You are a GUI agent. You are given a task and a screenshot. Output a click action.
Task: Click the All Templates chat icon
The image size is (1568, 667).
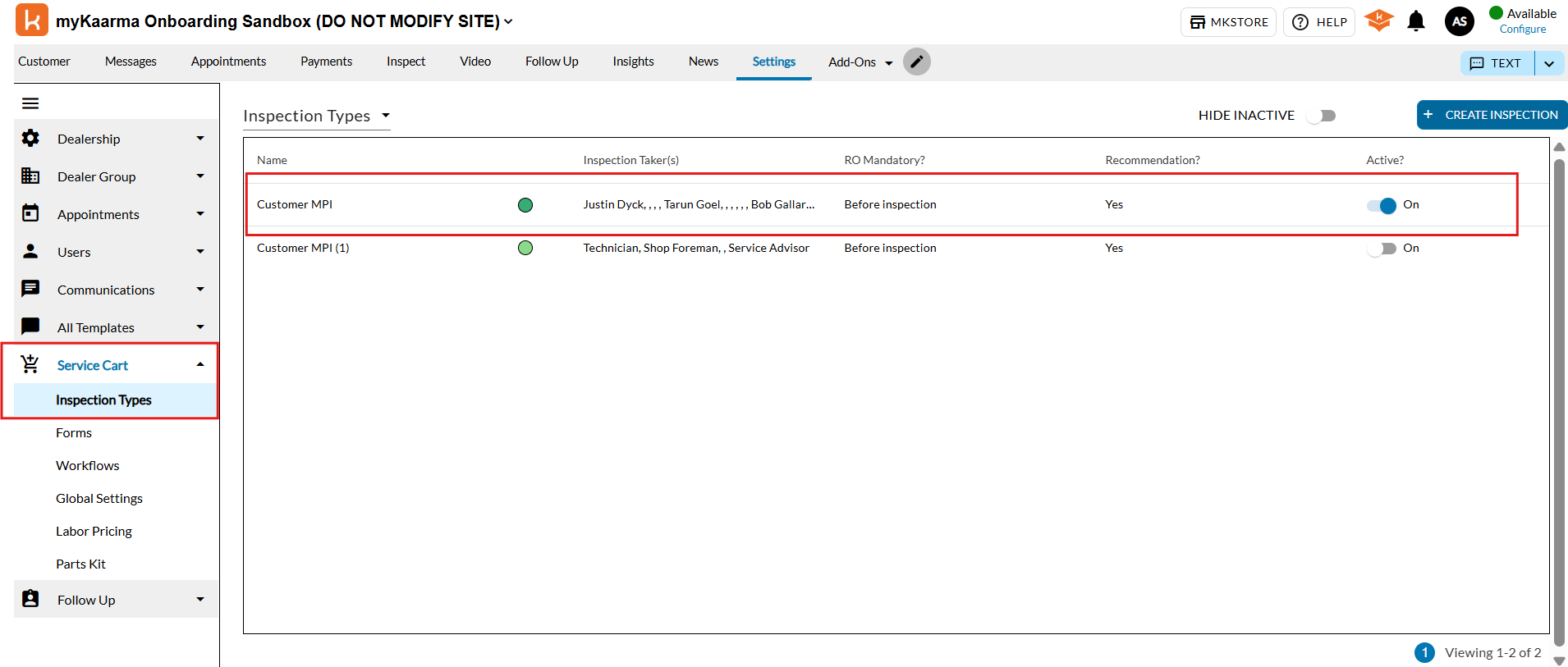tap(30, 327)
